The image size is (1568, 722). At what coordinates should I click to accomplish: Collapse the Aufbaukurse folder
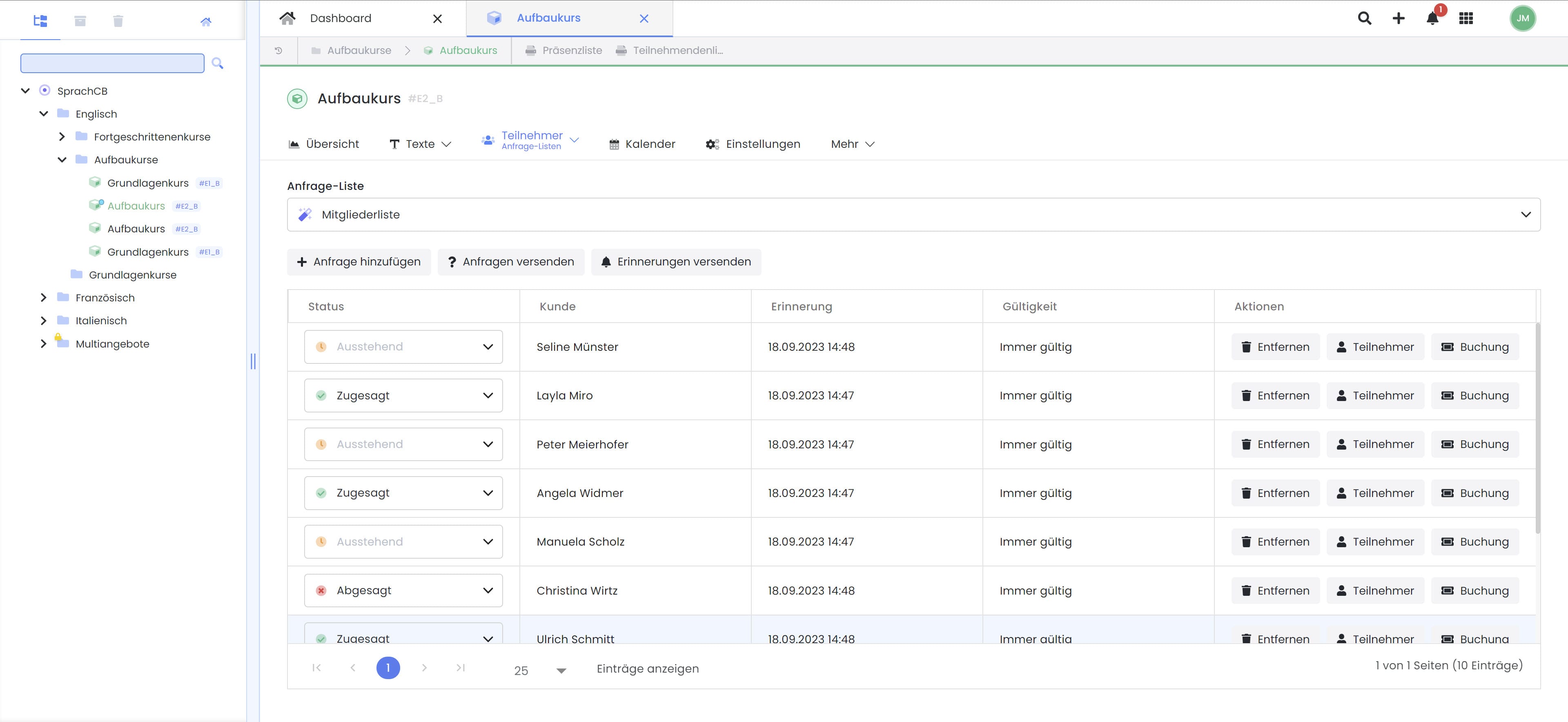pos(62,160)
